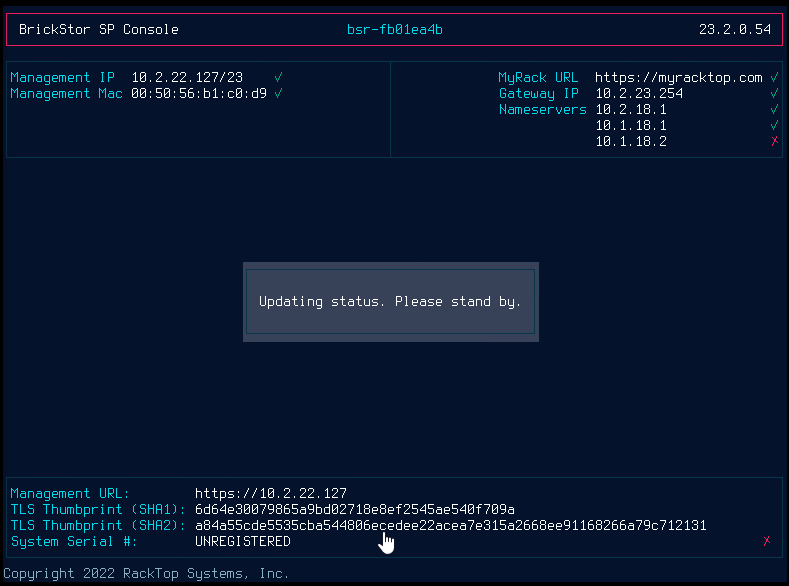
Task: Open the https://myracktop.com link
Action: (x=678, y=77)
